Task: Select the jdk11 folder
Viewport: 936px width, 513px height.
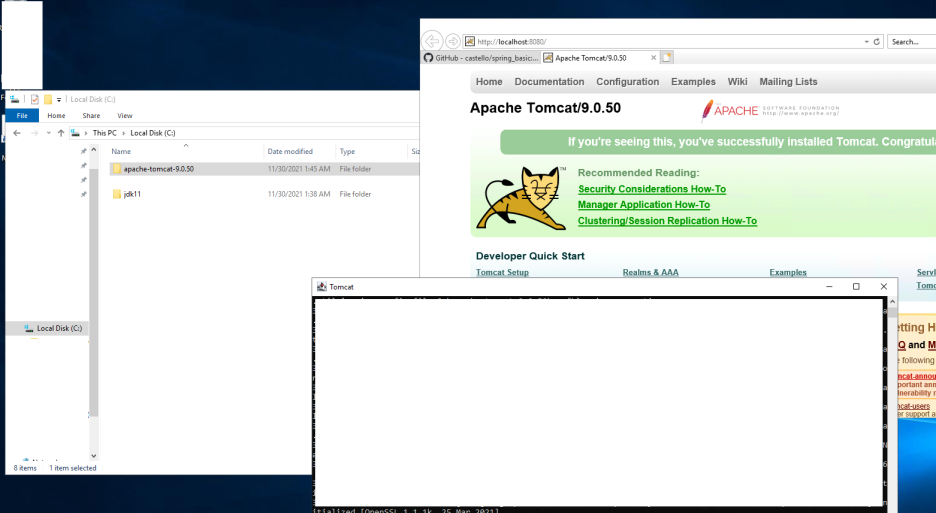Action: [x=132, y=194]
